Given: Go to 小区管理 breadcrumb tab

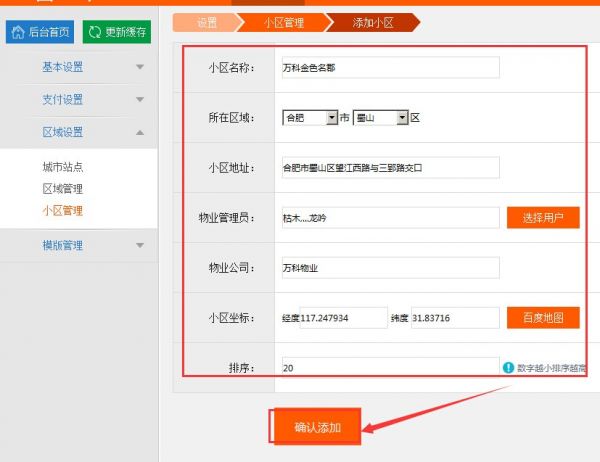Looking at the screenshot, I should pos(283,21).
